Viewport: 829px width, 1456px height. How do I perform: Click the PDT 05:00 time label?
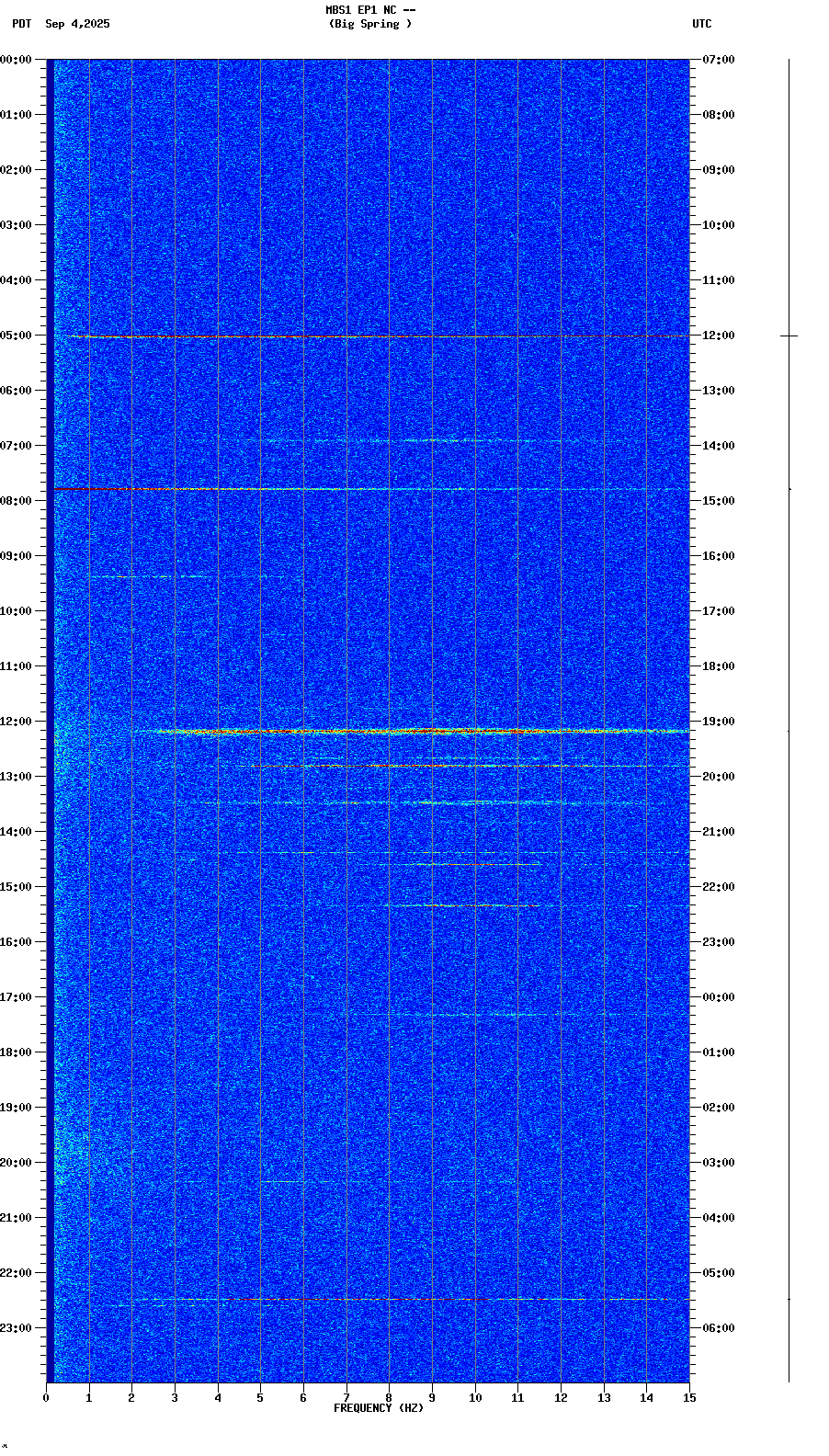[x=16, y=336]
